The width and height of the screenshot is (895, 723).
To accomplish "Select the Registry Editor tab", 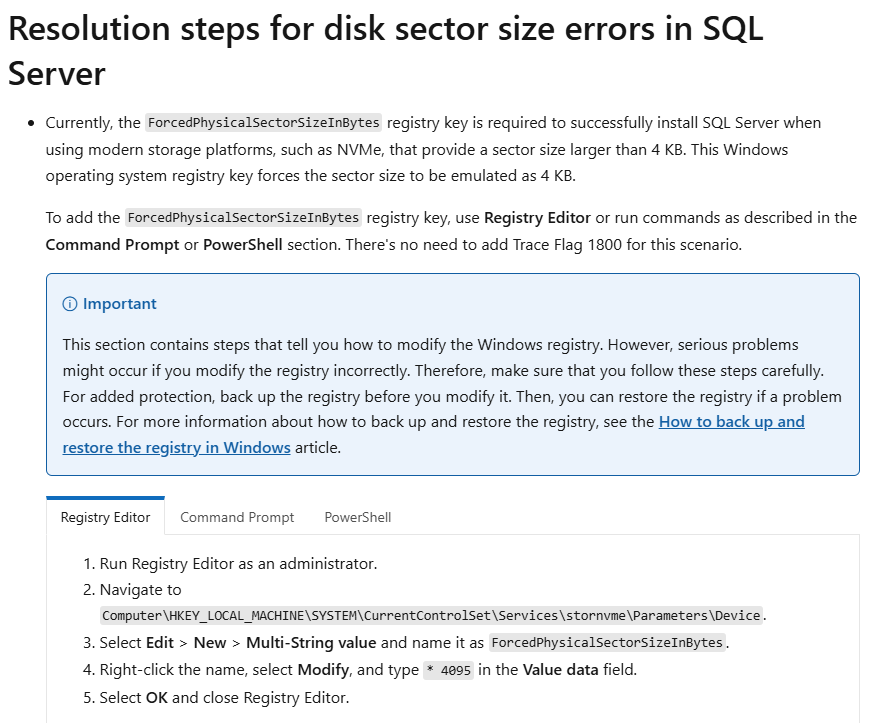I will [x=105, y=517].
